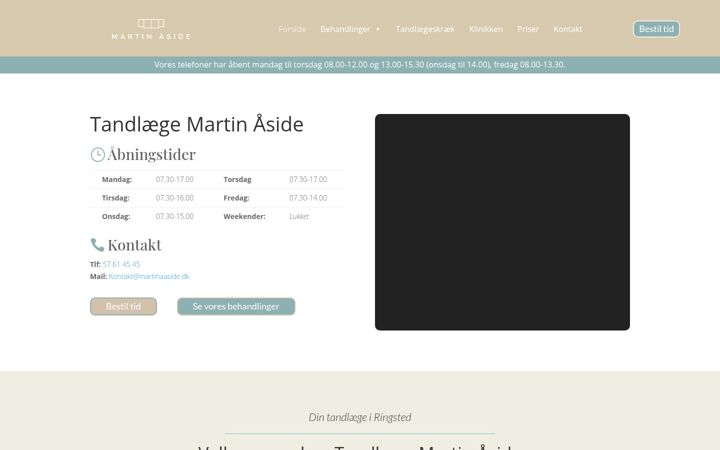Click the Tirsdag: row label

[116, 198]
